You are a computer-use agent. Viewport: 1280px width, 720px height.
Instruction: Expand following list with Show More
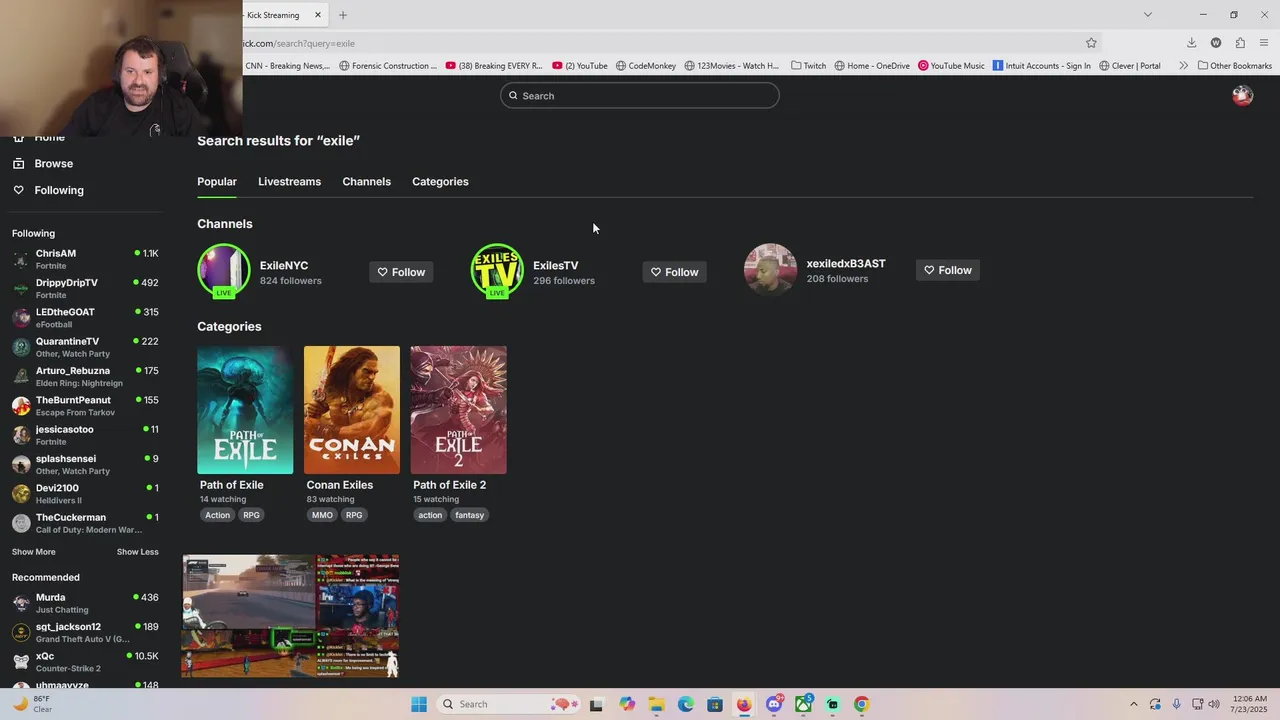[34, 552]
